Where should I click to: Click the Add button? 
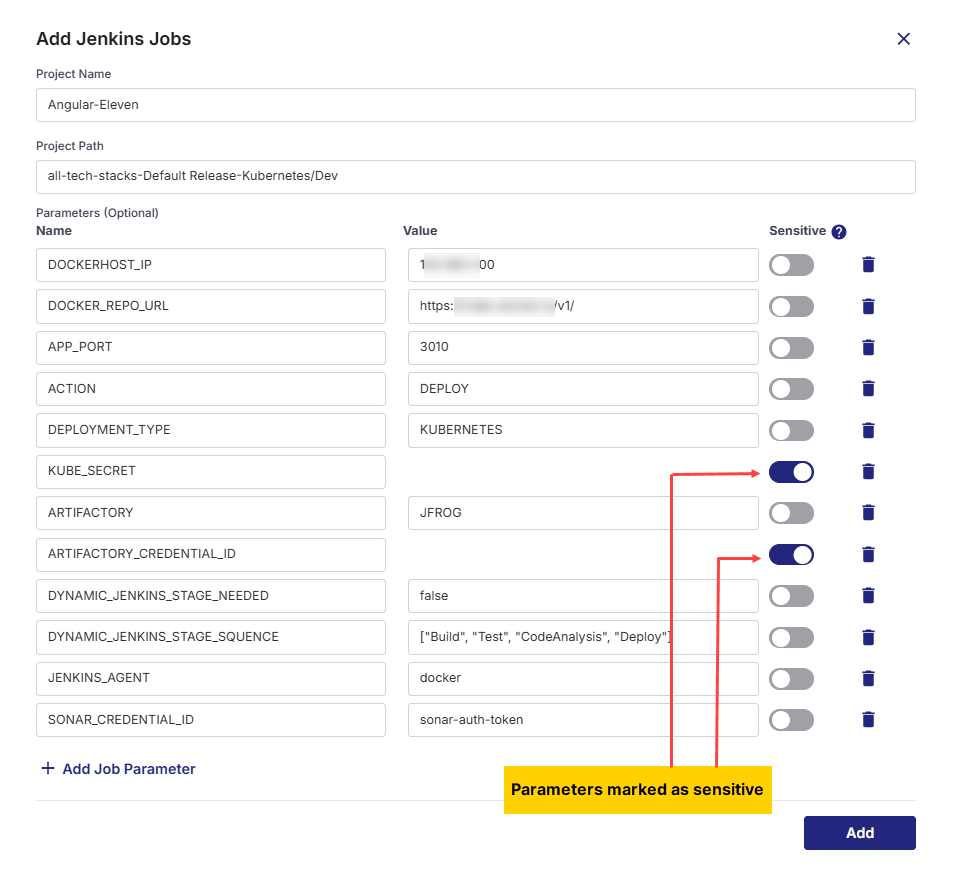(x=860, y=833)
